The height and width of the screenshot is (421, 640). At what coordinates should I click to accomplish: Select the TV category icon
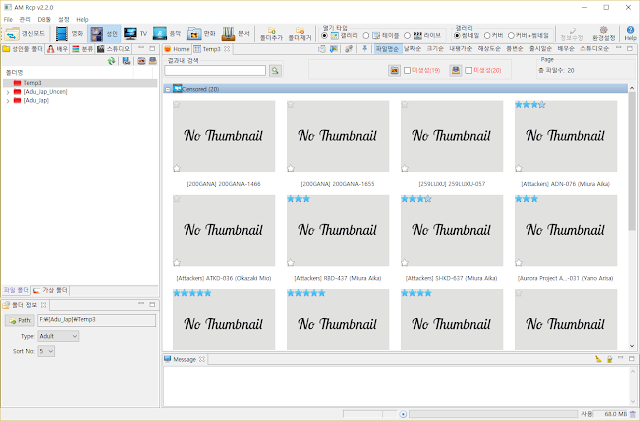pyautogui.click(x=130, y=34)
